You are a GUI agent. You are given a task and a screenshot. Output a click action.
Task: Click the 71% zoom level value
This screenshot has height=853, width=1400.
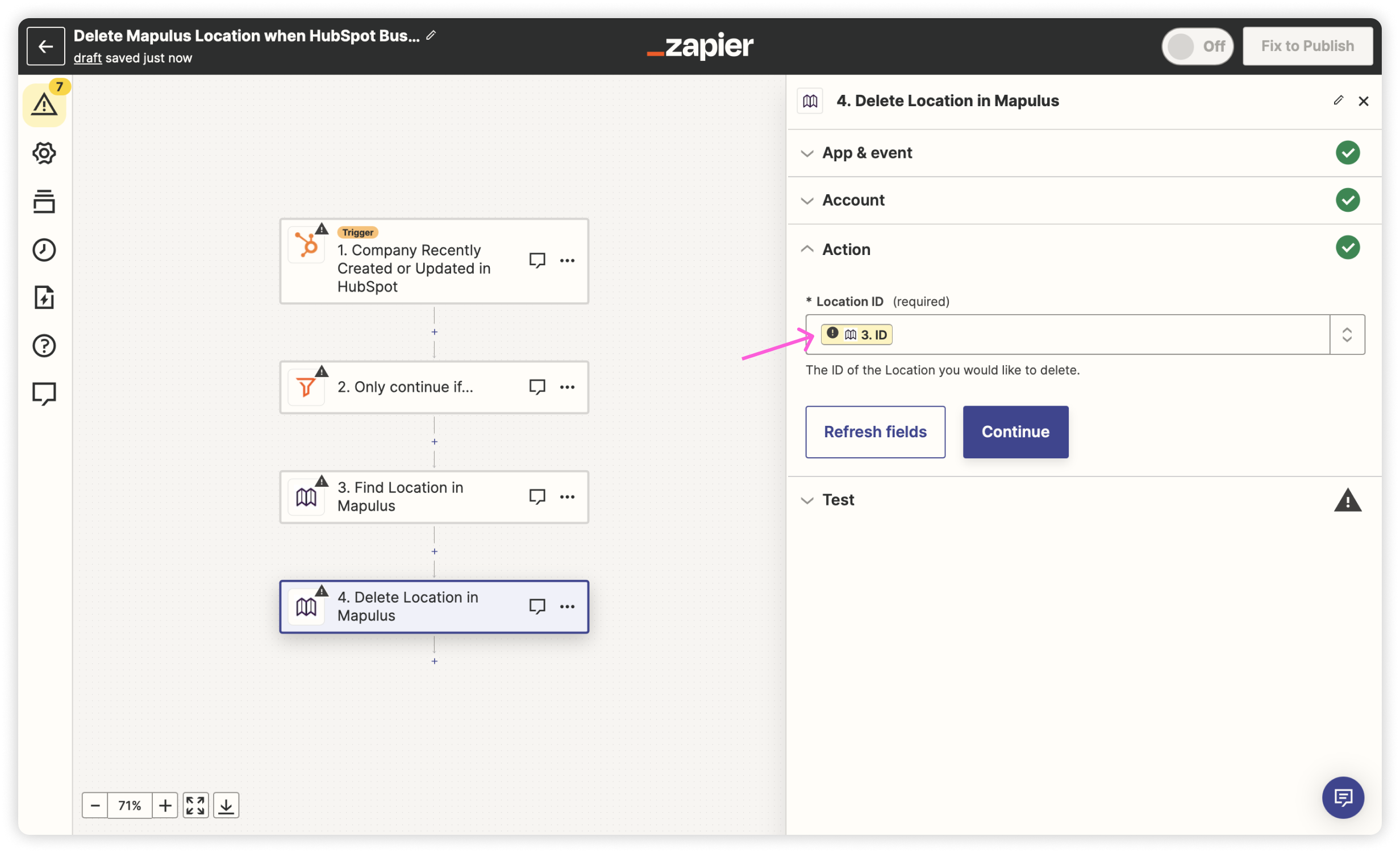130,805
